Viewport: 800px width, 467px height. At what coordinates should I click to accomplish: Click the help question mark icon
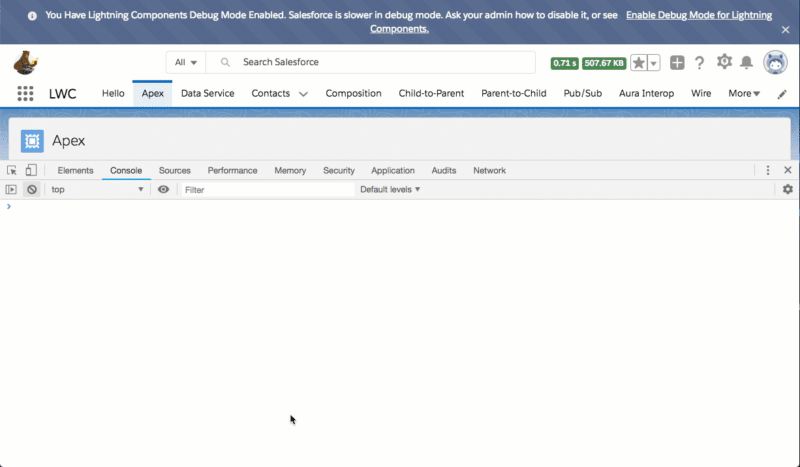[700, 63]
